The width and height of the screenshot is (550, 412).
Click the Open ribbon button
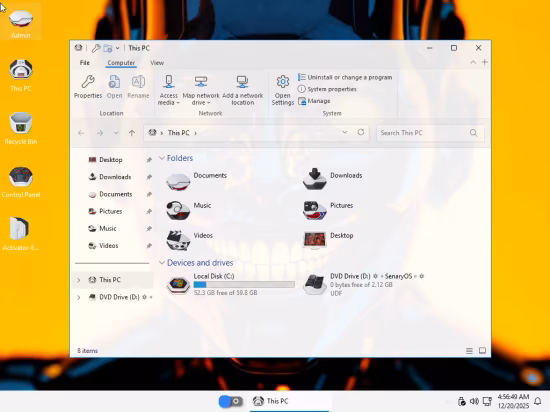tap(114, 87)
